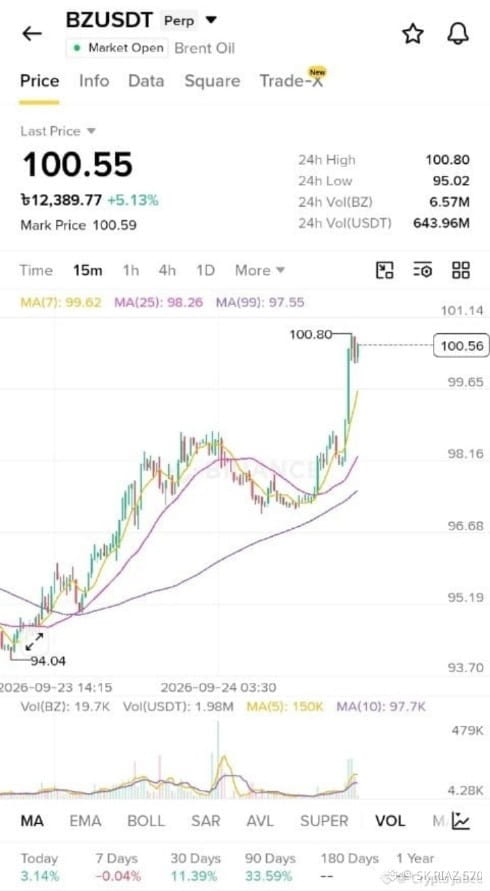This screenshot has width=490, height=891.
Task: Open price alert bell icon
Action: 458,34
